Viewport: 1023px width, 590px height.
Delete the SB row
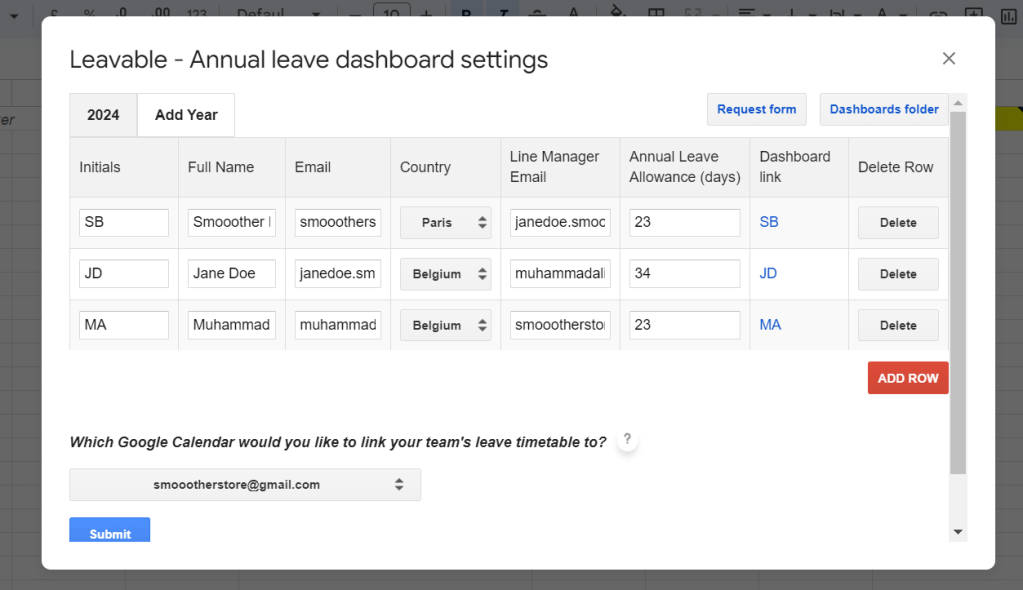pyautogui.click(x=898, y=223)
